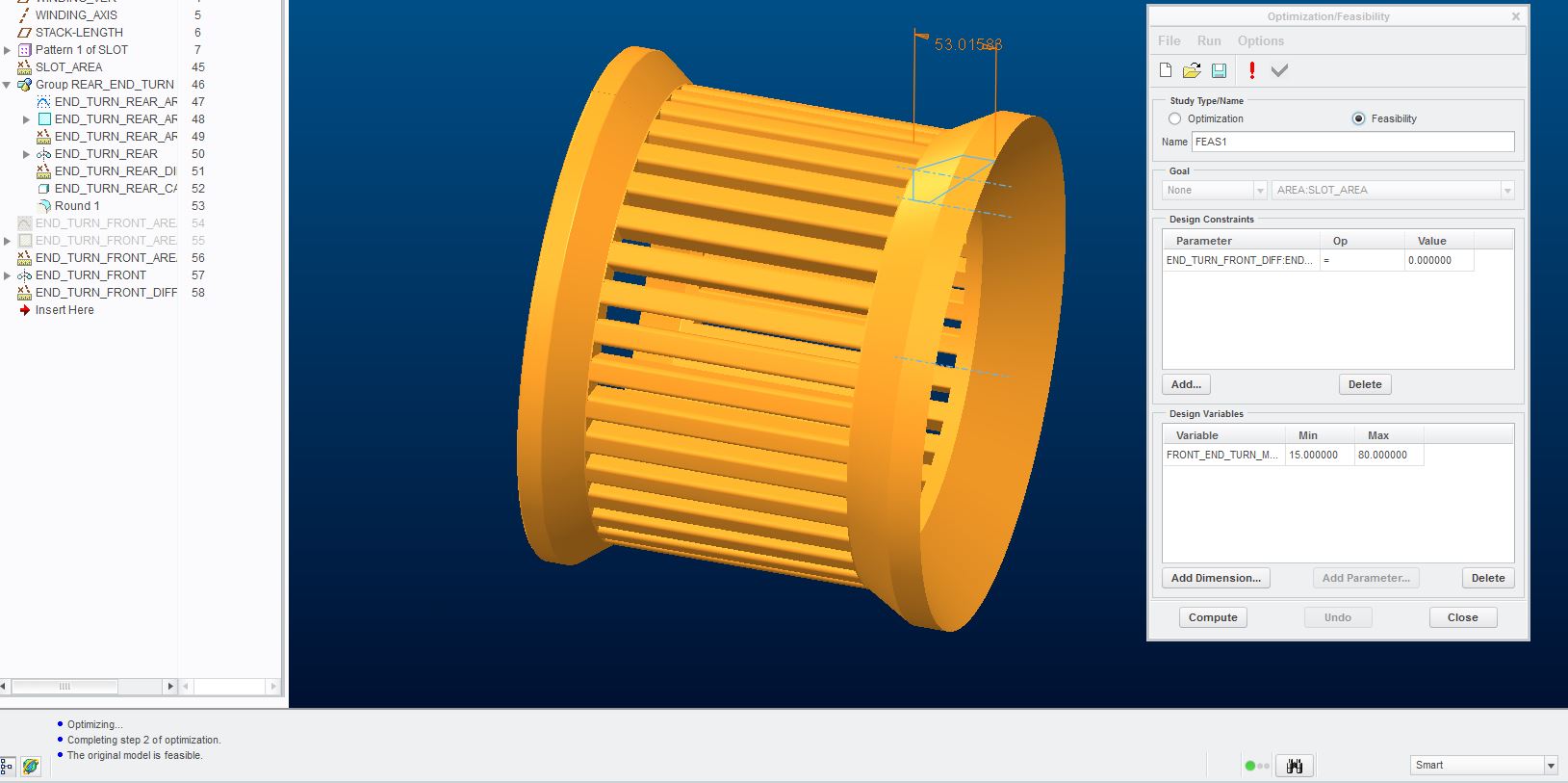The width and height of the screenshot is (1568, 783).
Task: Close the Optimization/Feasibility dialog via X
Action: pyautogui.click(x=1516, y=16)
